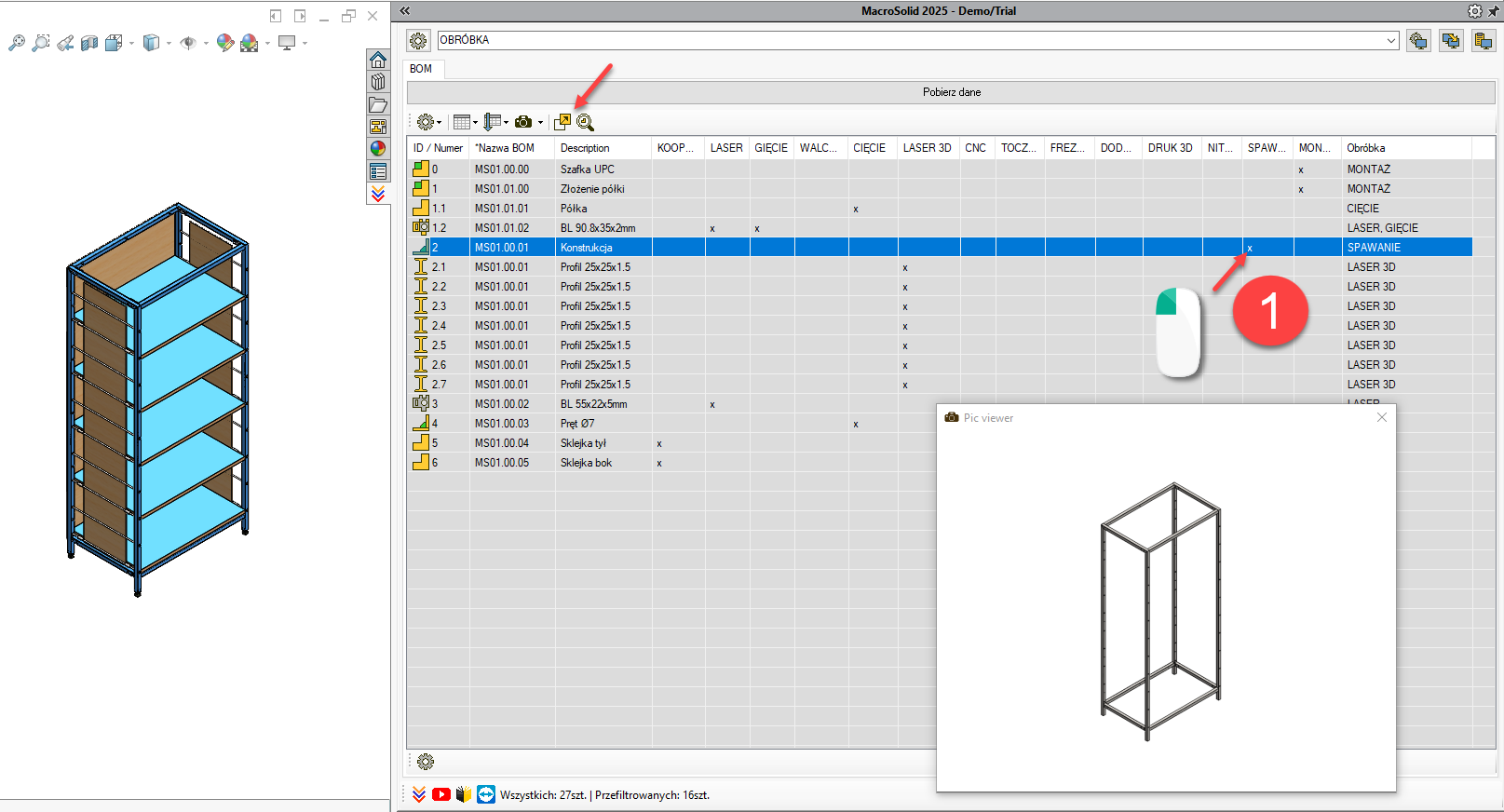Click the magnifier preview icon in BOM toolbar
Viewport: 1504px width, 812px height.
coord(585,122)
